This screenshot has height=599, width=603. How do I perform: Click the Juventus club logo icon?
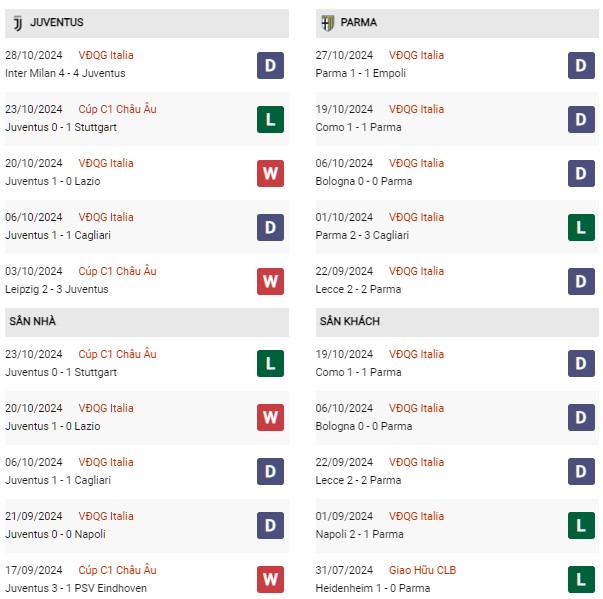coord(18,23)
